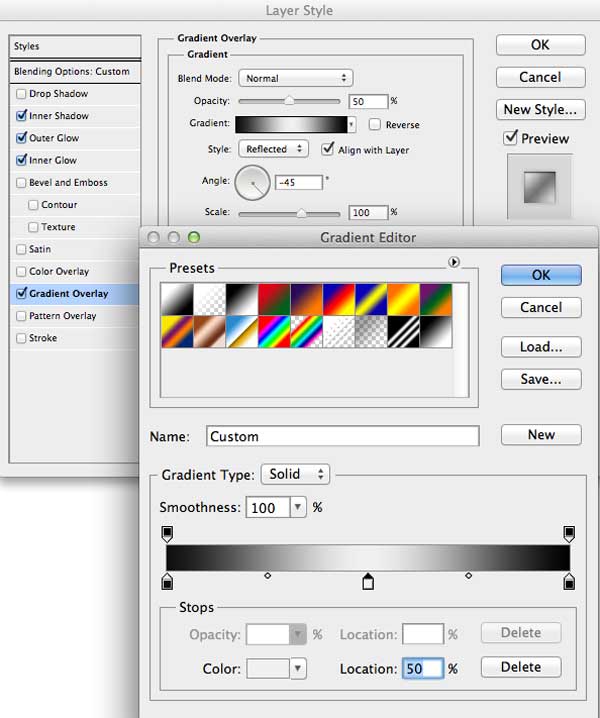
Task: Open the Presets flyout menu arrow
Action: [453, 262]
